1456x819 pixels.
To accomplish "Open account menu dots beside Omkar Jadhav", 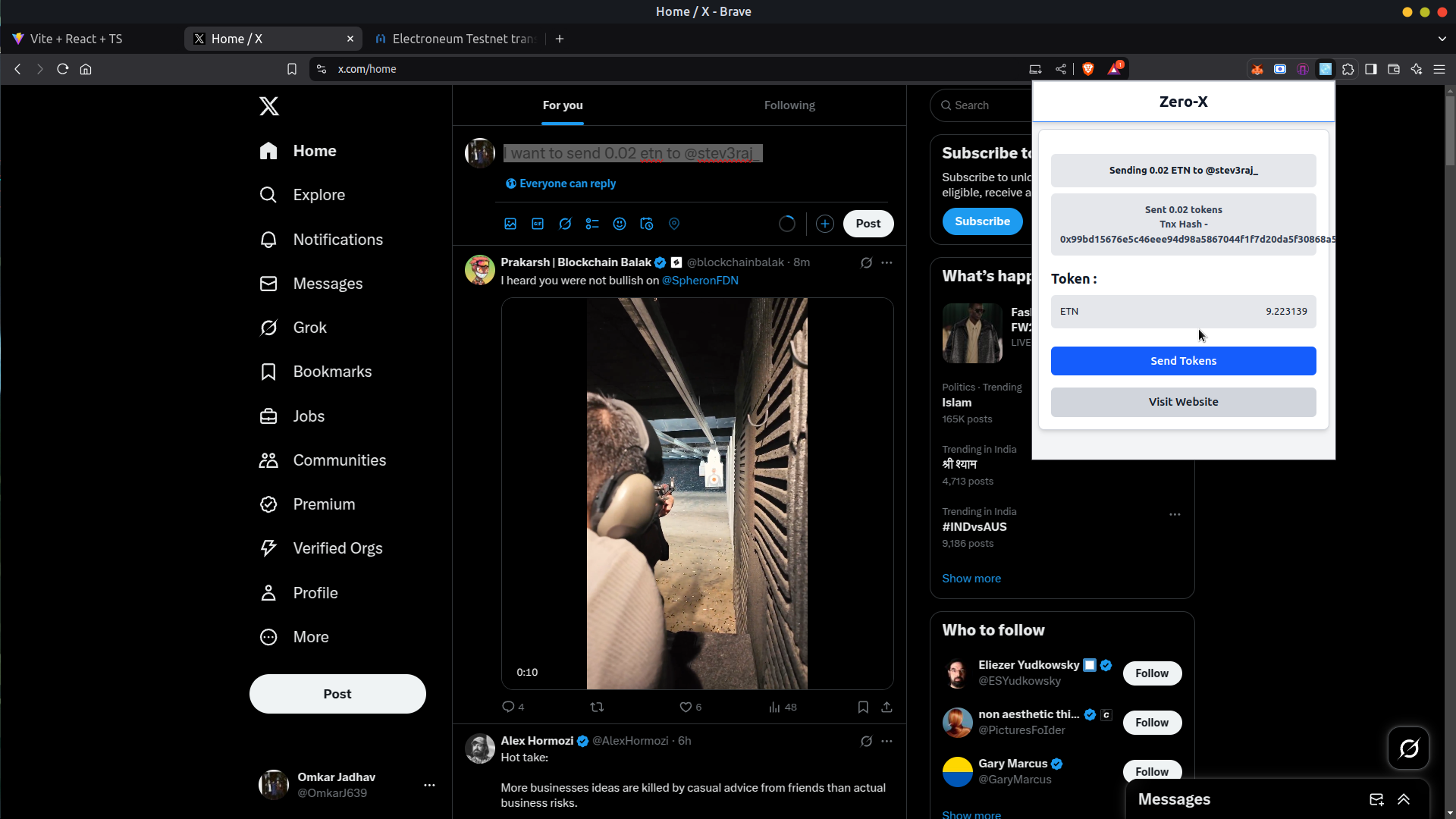I will 429,785.
